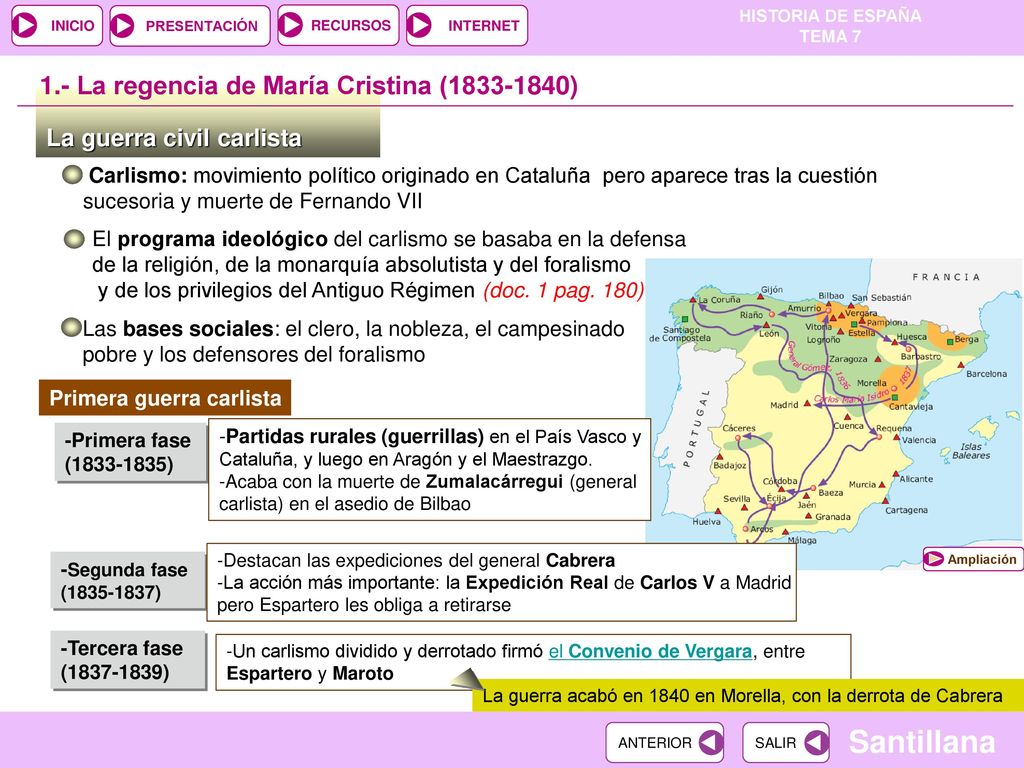Go to the PRESENTACIÓN section
1024x768 pixels.
click(189, 25)
